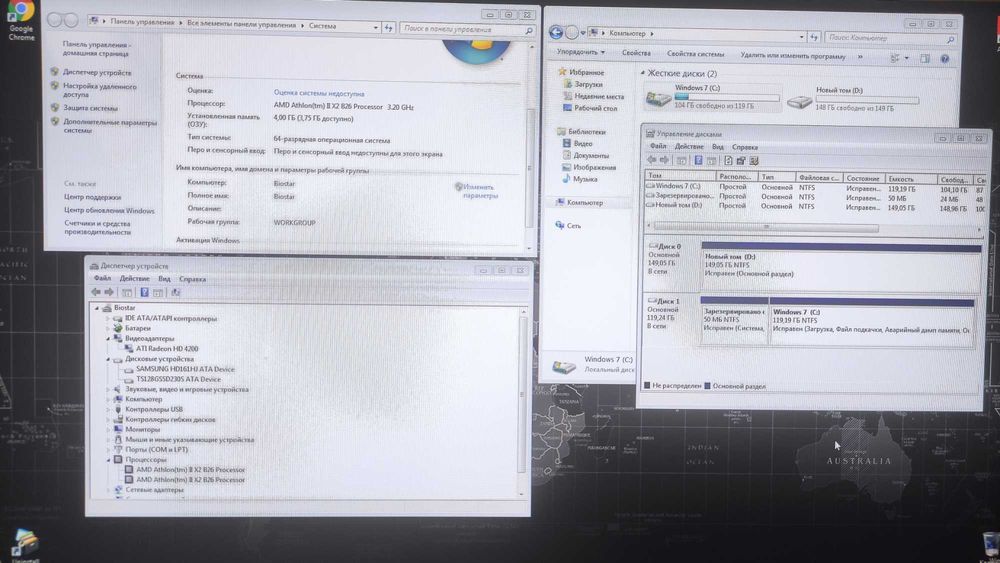The width and height of the screenshot is (1000, 563).
Task: Open View menu in Device Manager
Action: coord(165,279)
